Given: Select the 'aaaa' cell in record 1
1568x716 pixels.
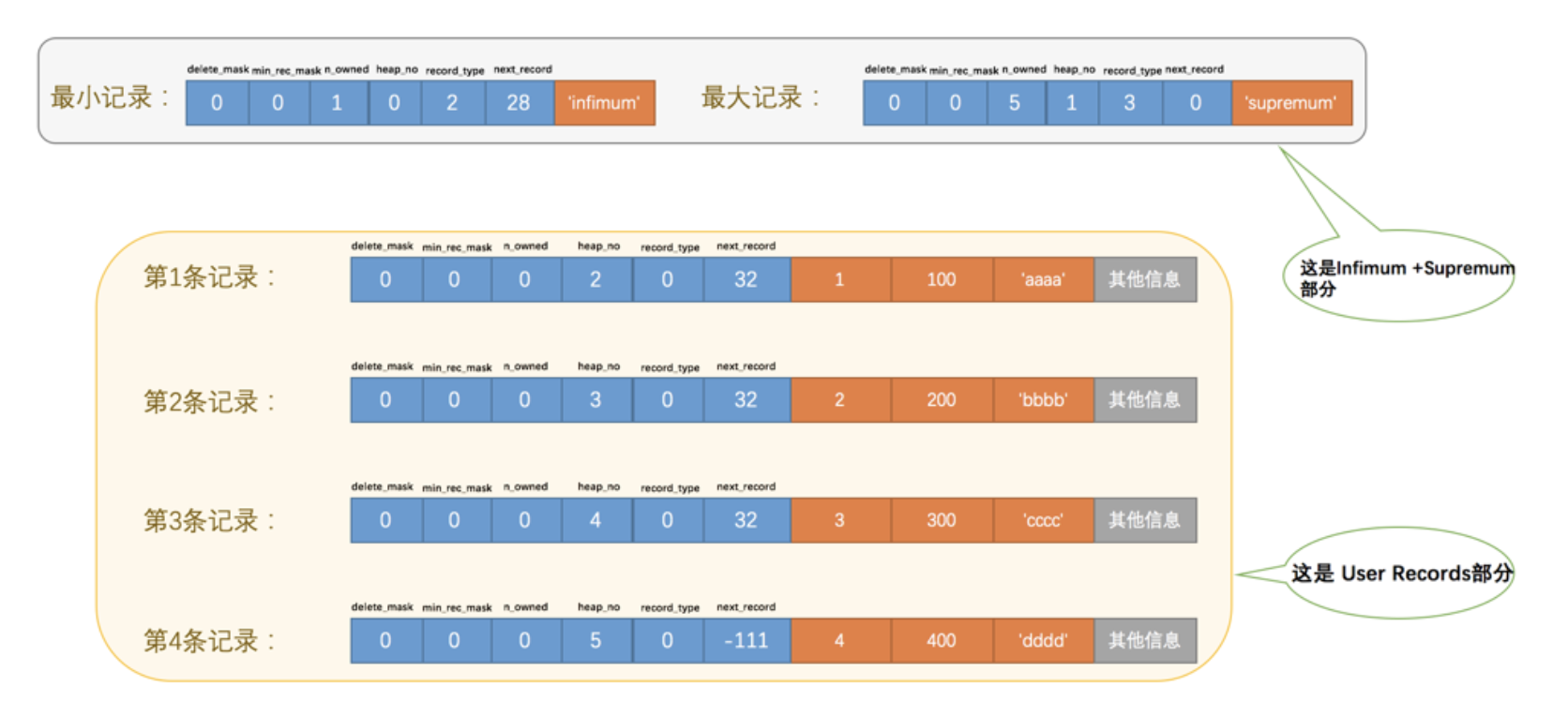Looking at the screenshot, I should tap(1043, 280).
